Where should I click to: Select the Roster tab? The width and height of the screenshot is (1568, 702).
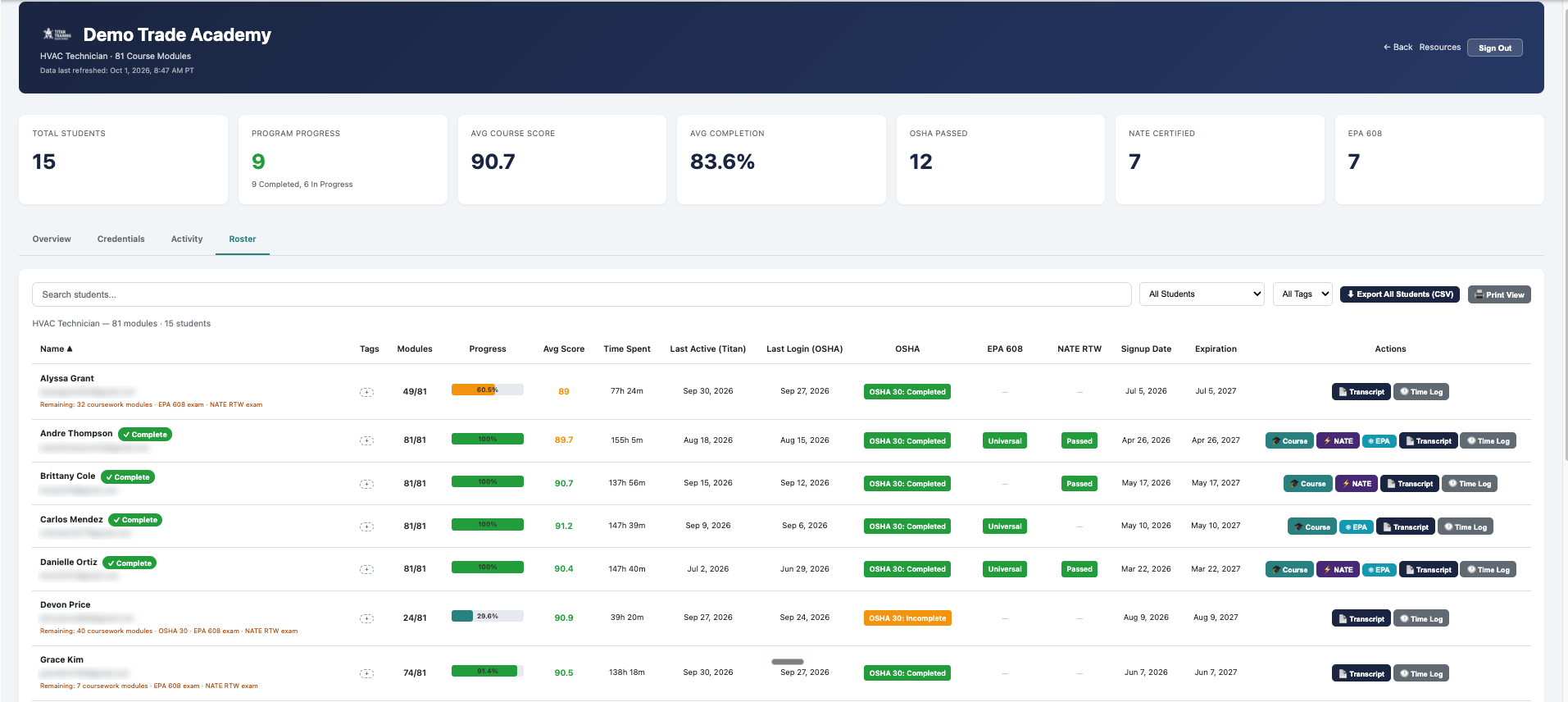coord(243,239)
